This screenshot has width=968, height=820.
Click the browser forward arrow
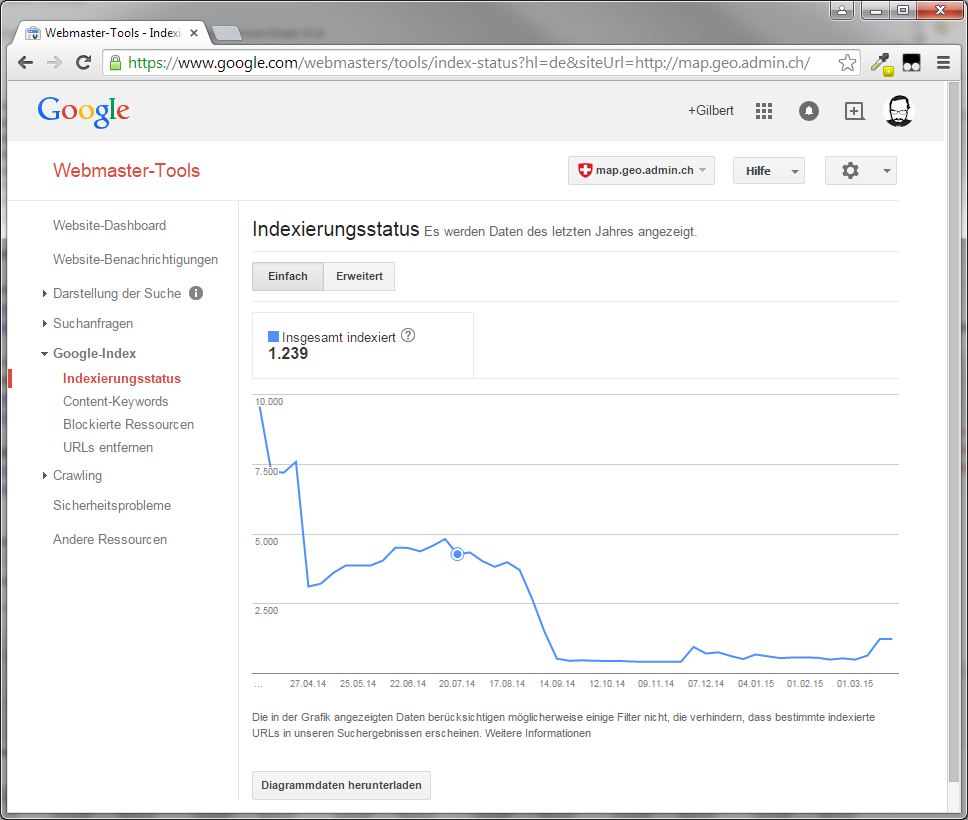pyautogui.click(x=54, y=62)
